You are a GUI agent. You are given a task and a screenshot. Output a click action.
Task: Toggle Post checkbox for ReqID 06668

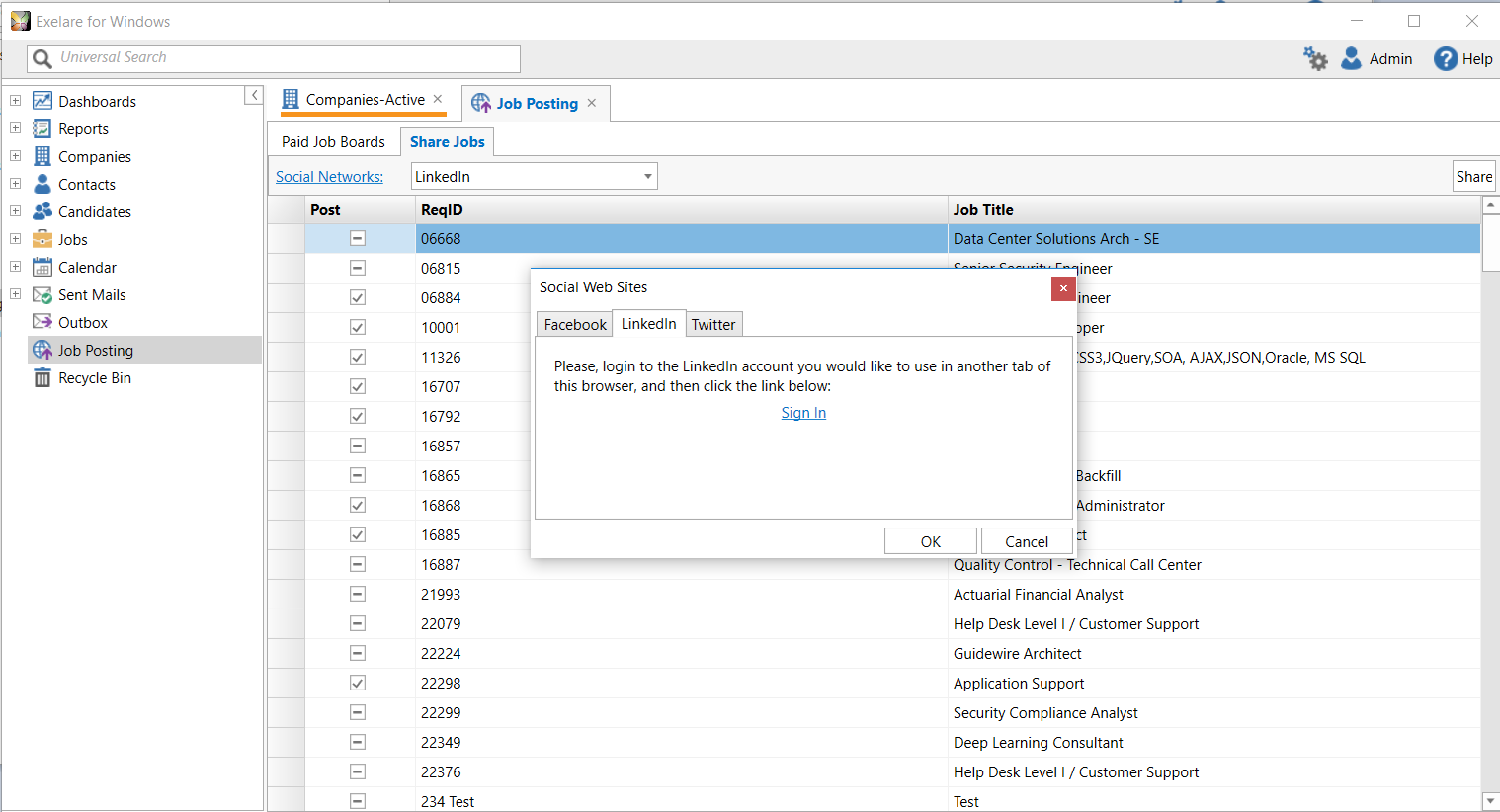pos(358,238)
